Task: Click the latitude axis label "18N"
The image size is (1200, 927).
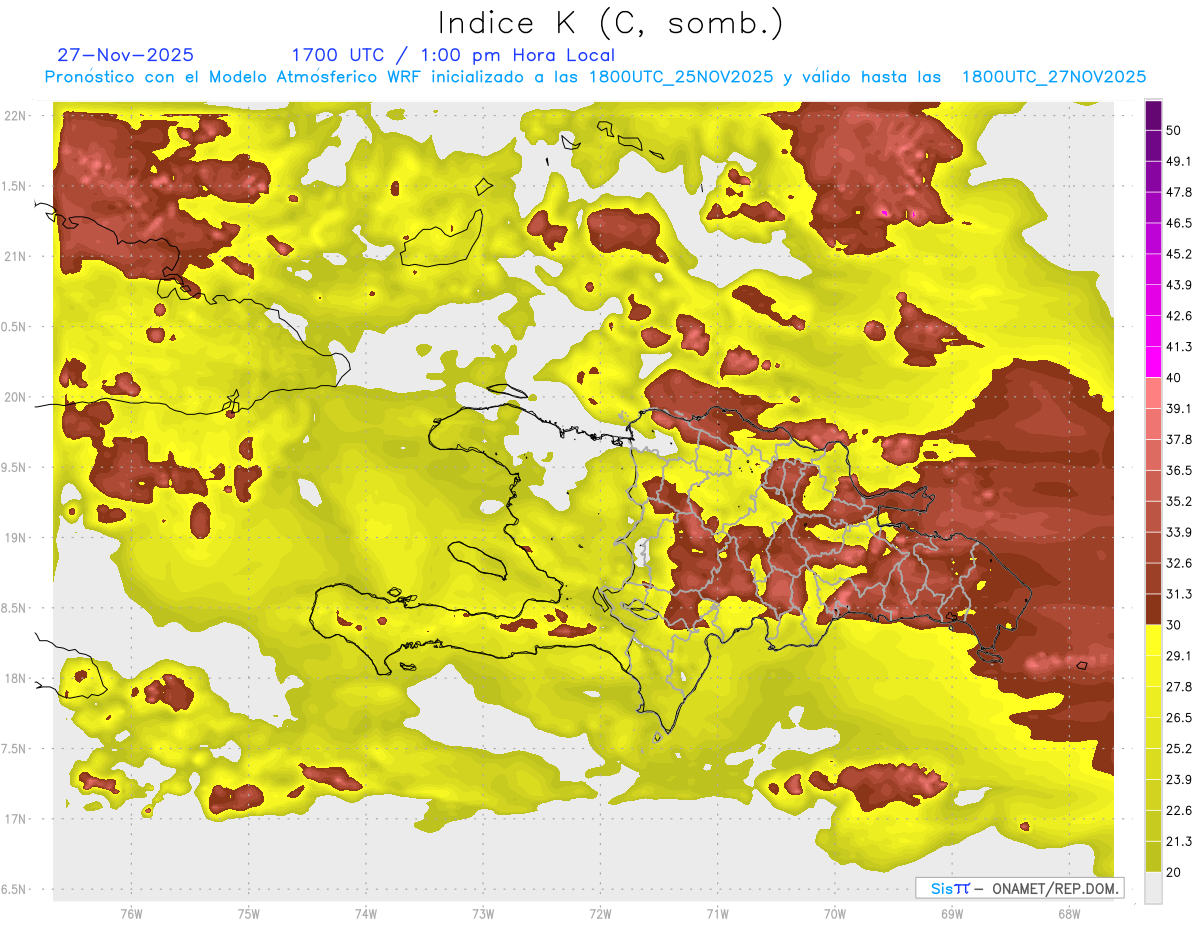Action: (x=15, y=679)
